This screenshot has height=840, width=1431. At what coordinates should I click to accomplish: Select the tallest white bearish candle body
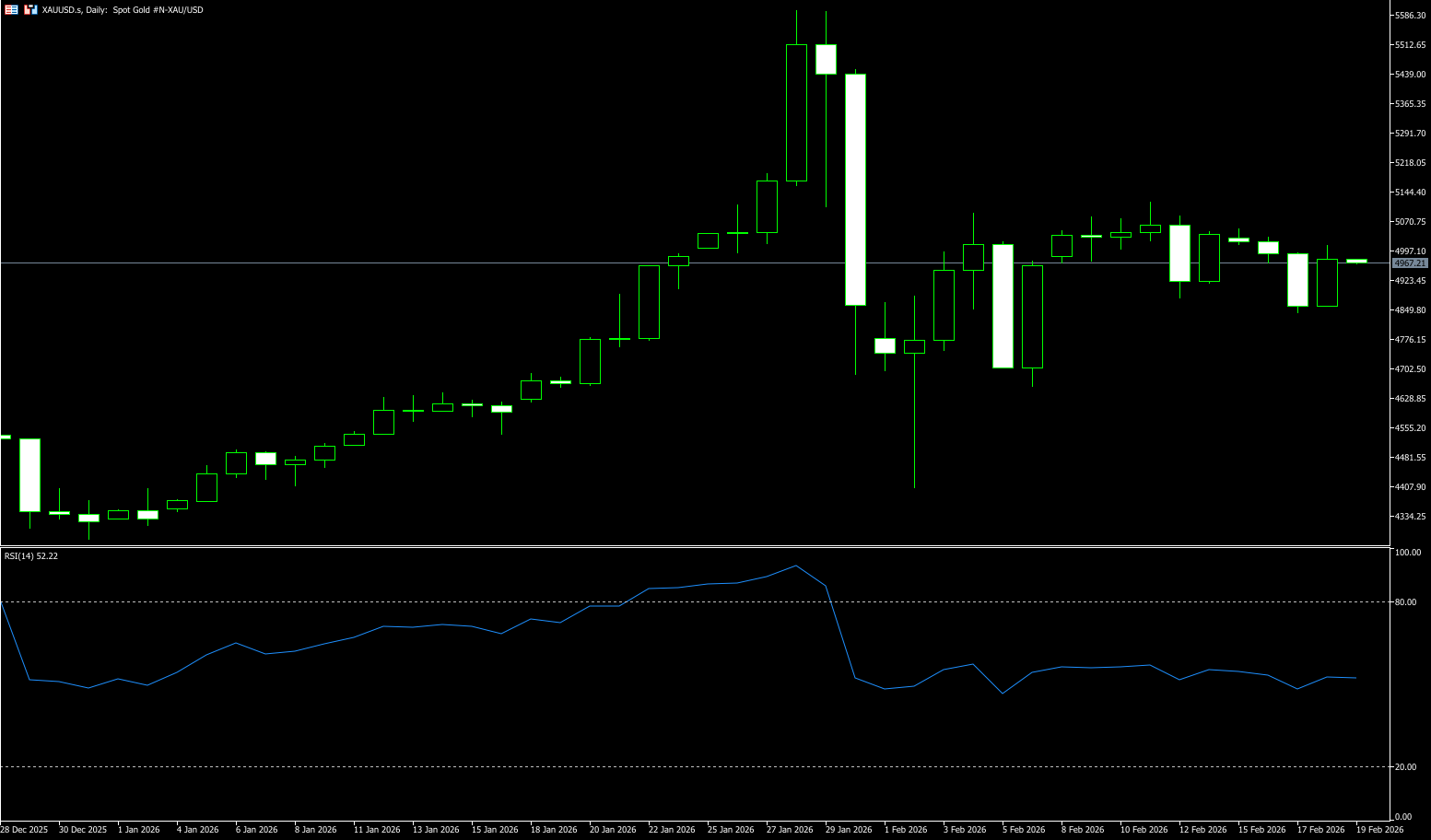(x=855, y=189)
